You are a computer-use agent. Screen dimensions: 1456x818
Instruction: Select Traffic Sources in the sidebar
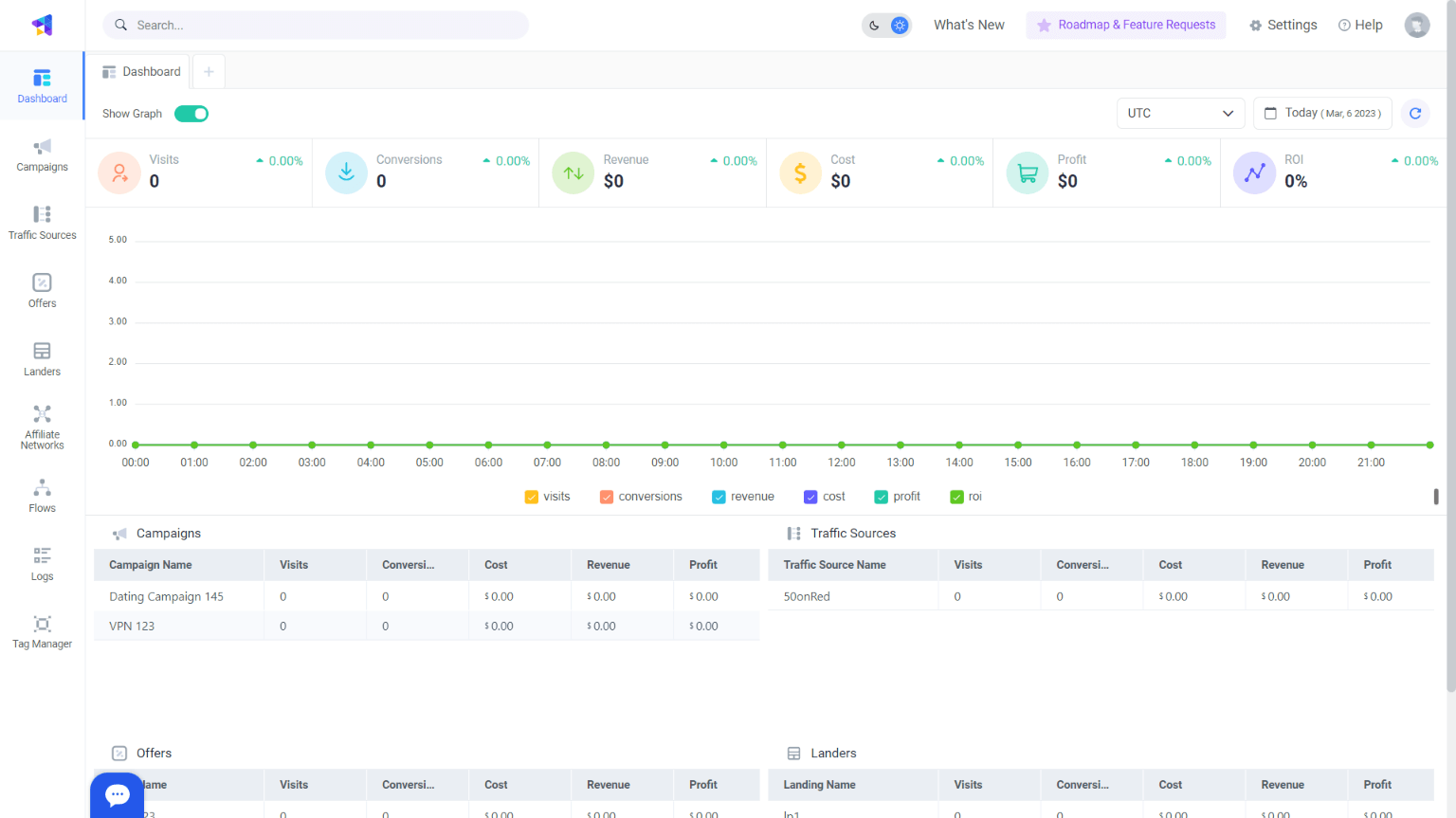(42, 225)
